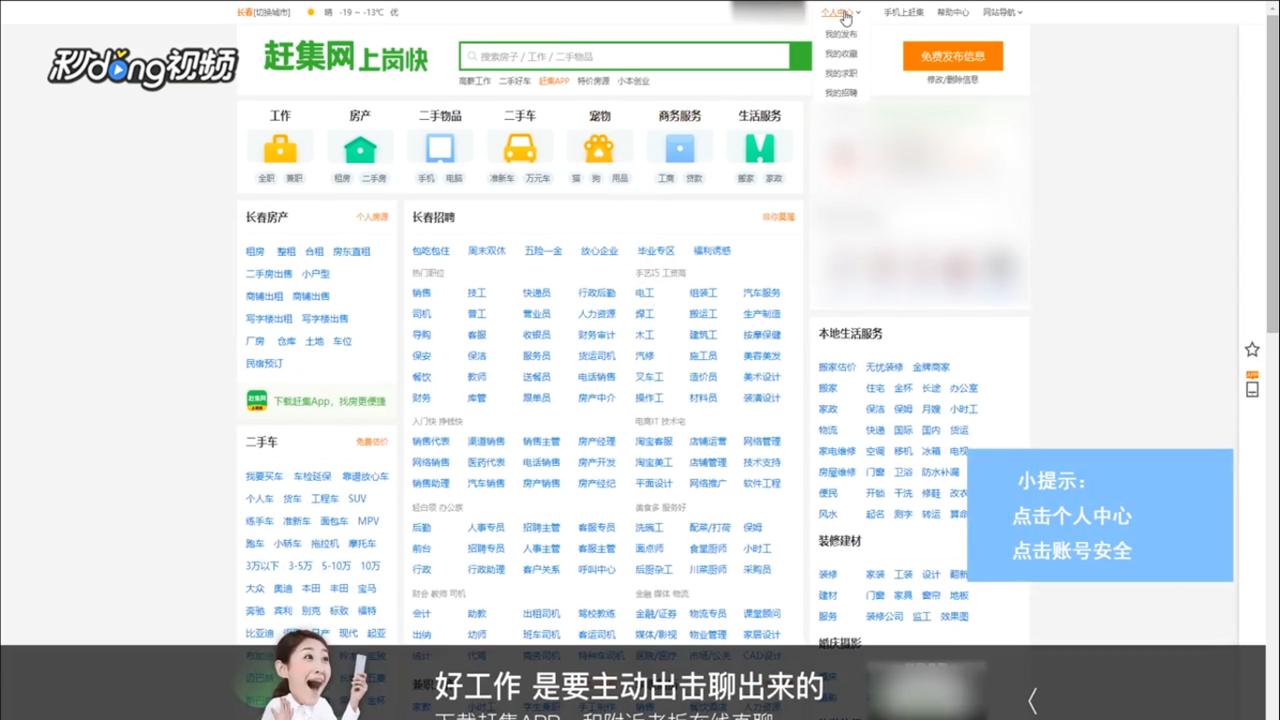Open the 工作 briefcase category icon
This screenshot has height=720, width=1280.
pos(280,148)
